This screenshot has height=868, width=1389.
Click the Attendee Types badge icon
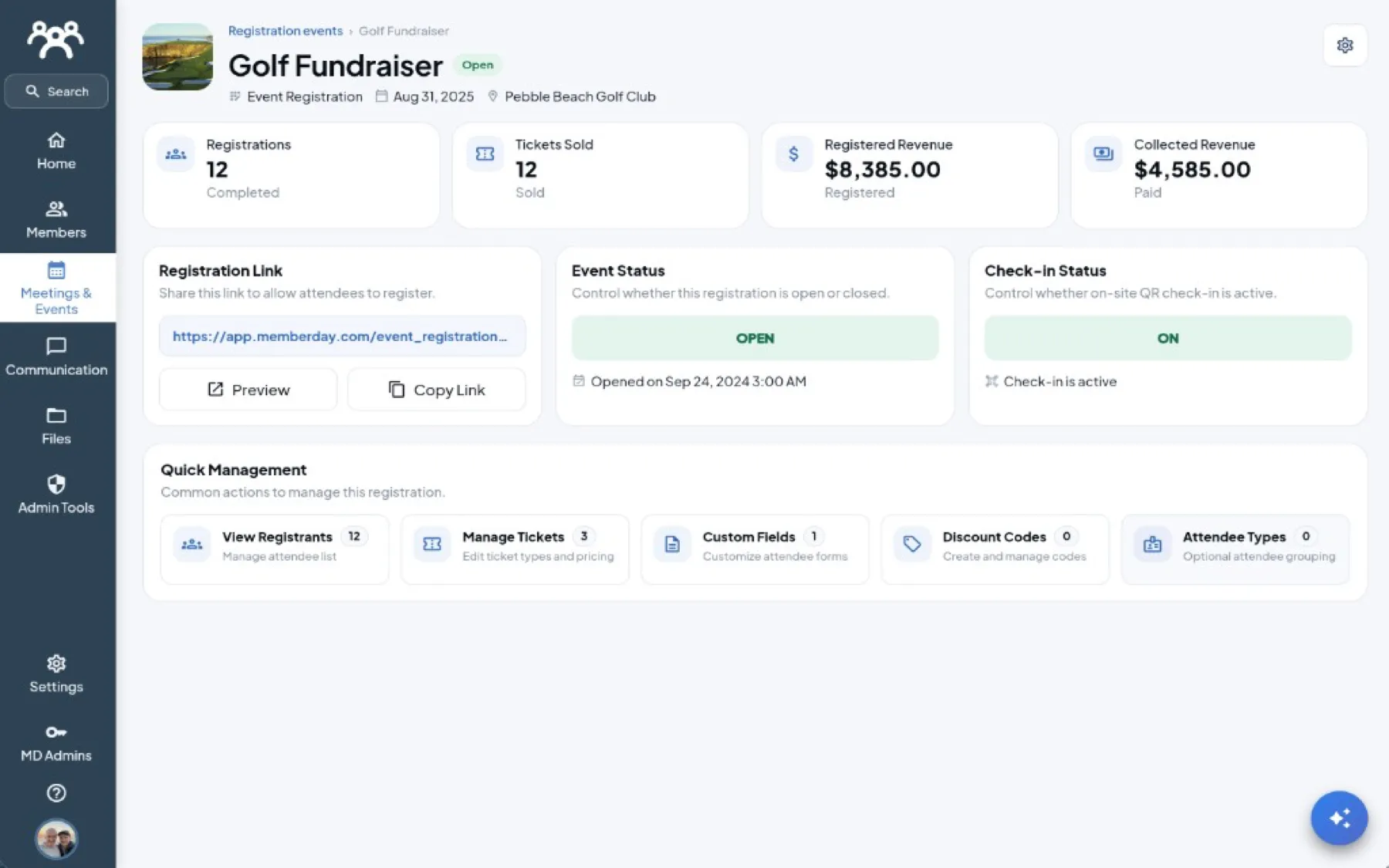coord(1152,545)
